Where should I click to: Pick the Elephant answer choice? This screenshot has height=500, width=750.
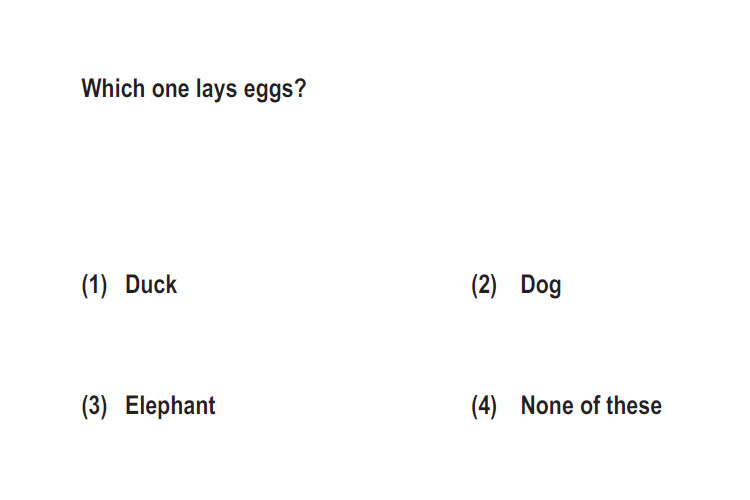pos(170,406)
